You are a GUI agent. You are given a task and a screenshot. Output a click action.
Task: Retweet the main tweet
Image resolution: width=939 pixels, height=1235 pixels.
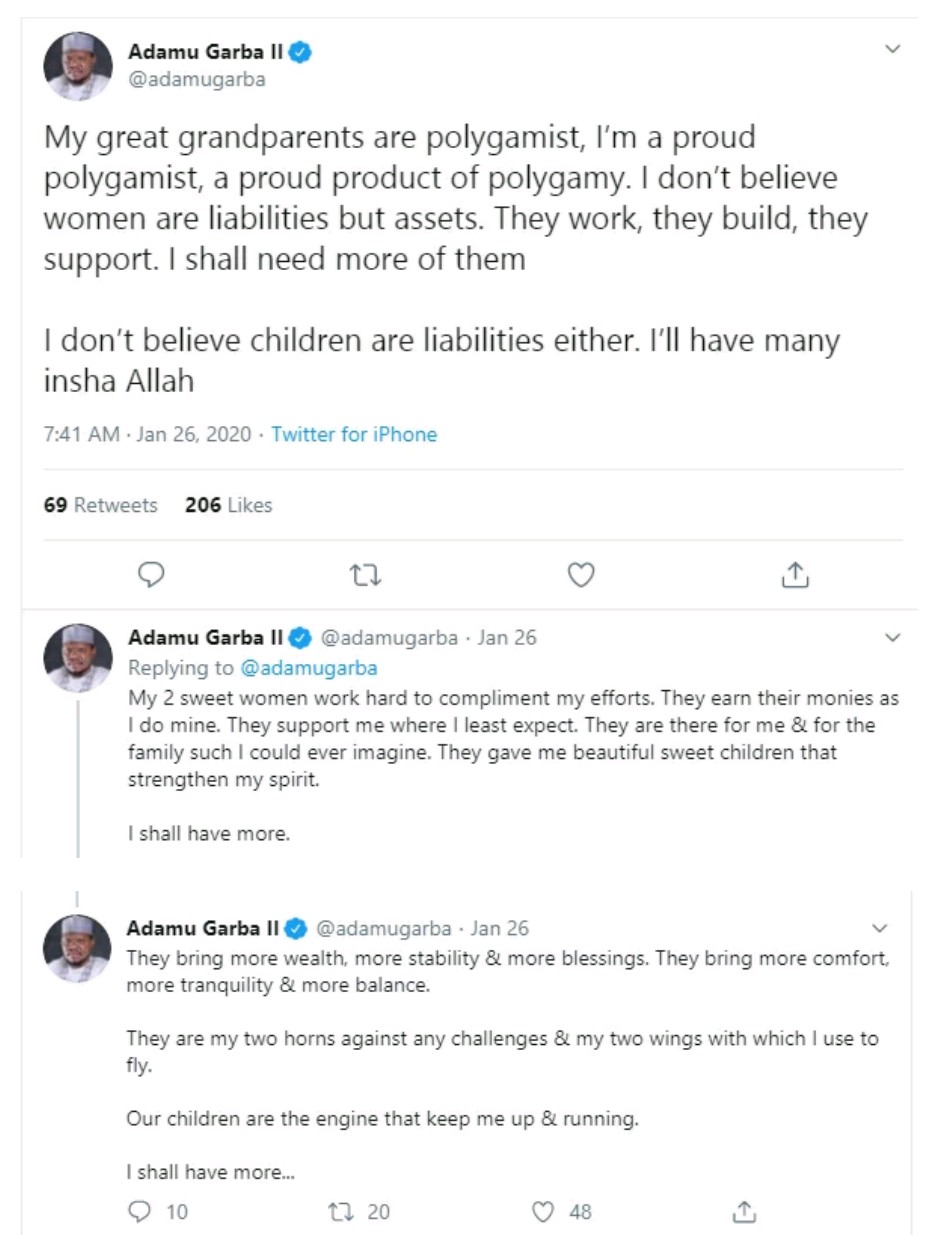click(365, 574)
